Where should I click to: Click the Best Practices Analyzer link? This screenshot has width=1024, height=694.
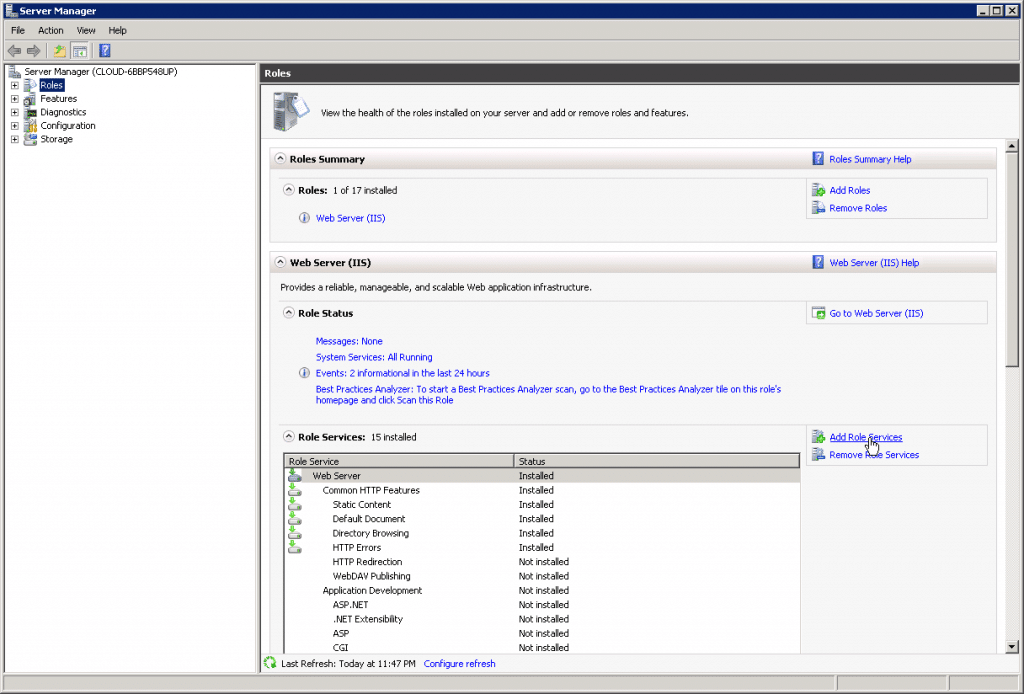[549, 394]
